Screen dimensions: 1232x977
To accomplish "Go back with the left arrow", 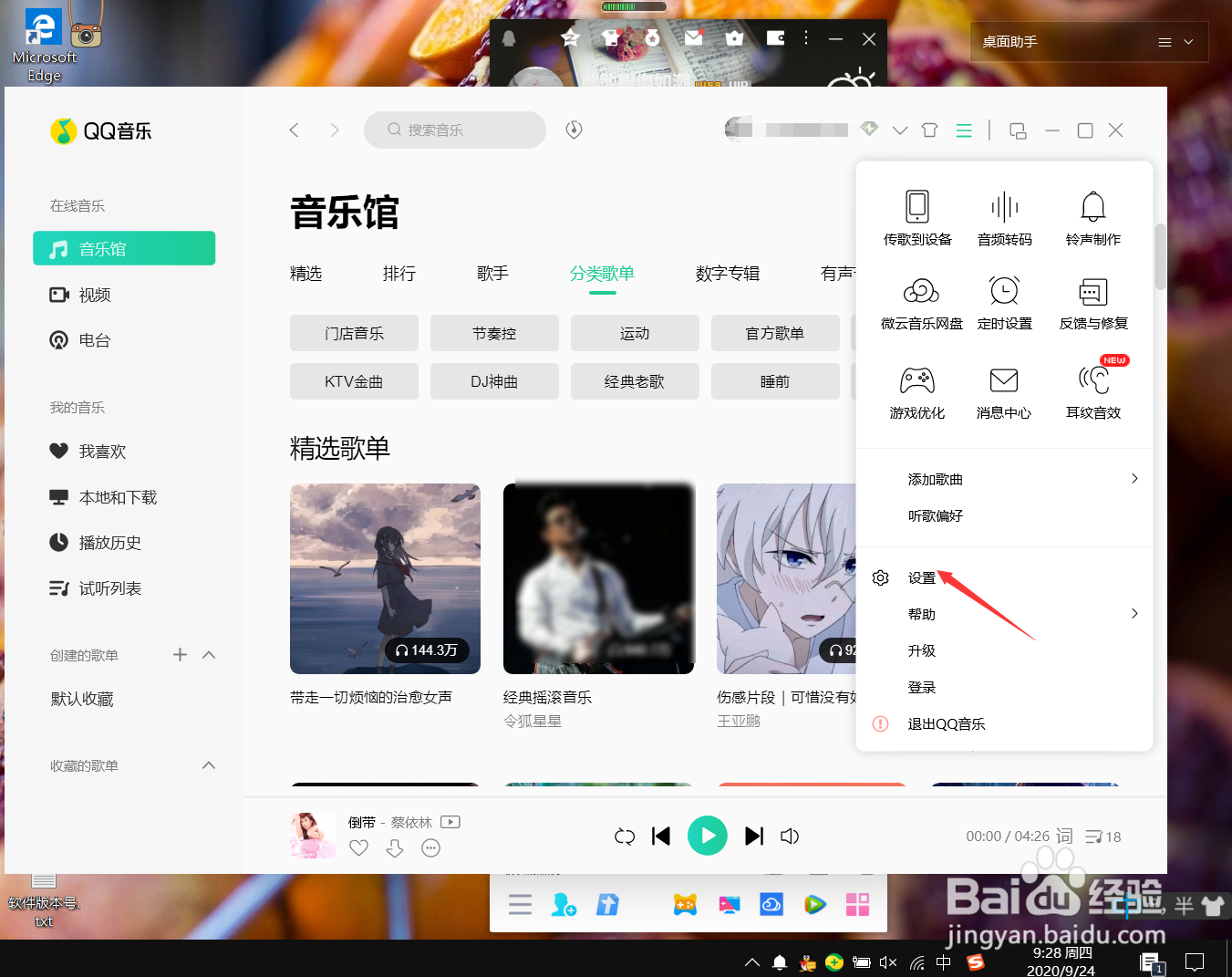I will point(294,130).
